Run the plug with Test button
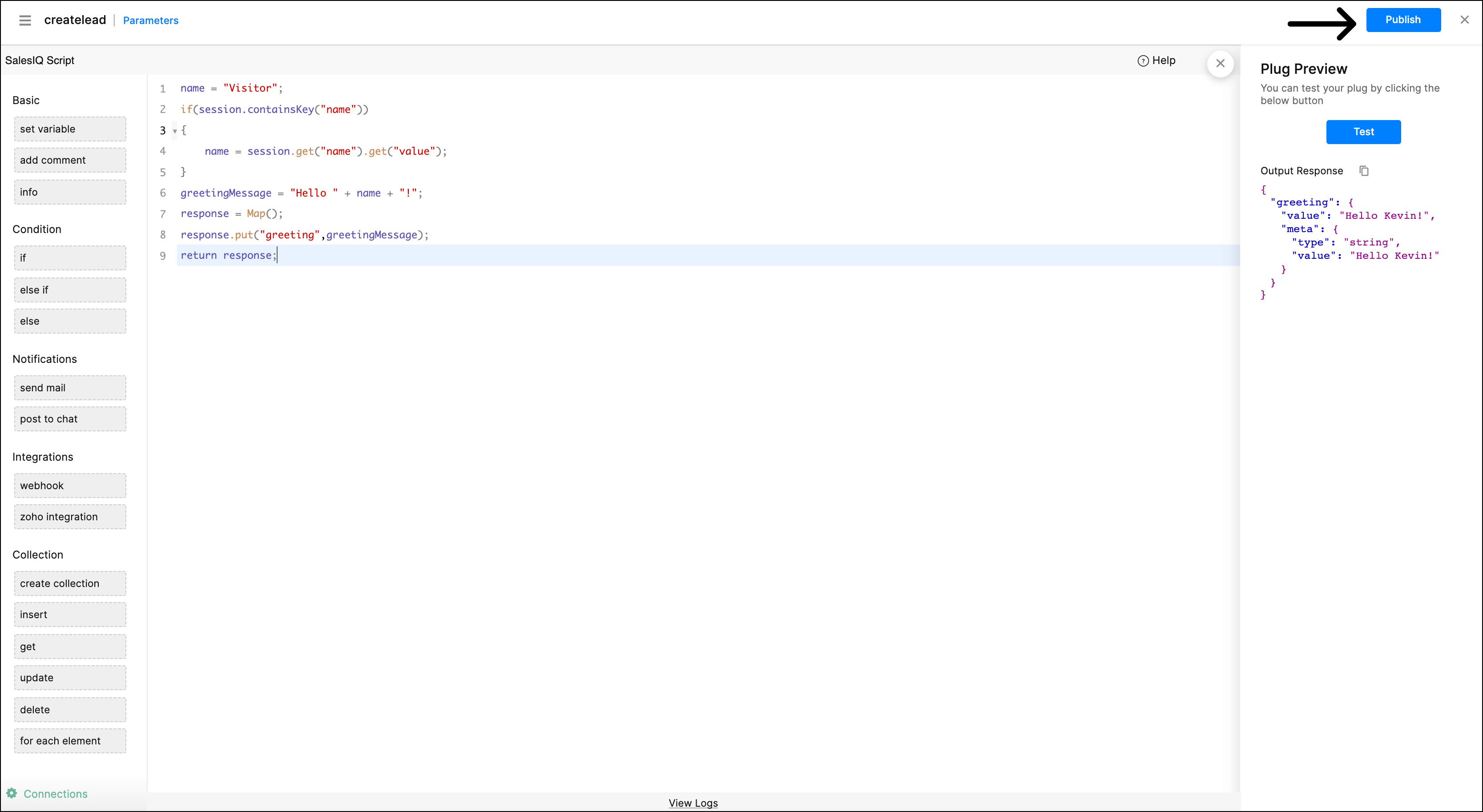 click(x=1363, y=132)
